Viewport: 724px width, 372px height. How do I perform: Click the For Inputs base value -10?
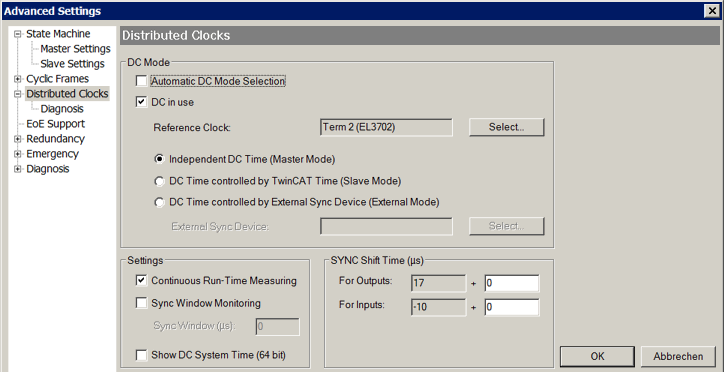pos(438,307)
